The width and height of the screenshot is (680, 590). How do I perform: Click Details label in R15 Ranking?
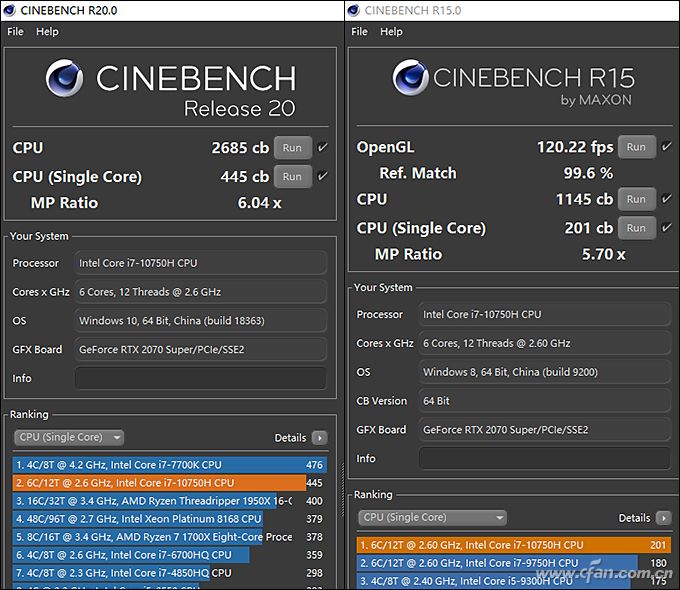point(634,518)
